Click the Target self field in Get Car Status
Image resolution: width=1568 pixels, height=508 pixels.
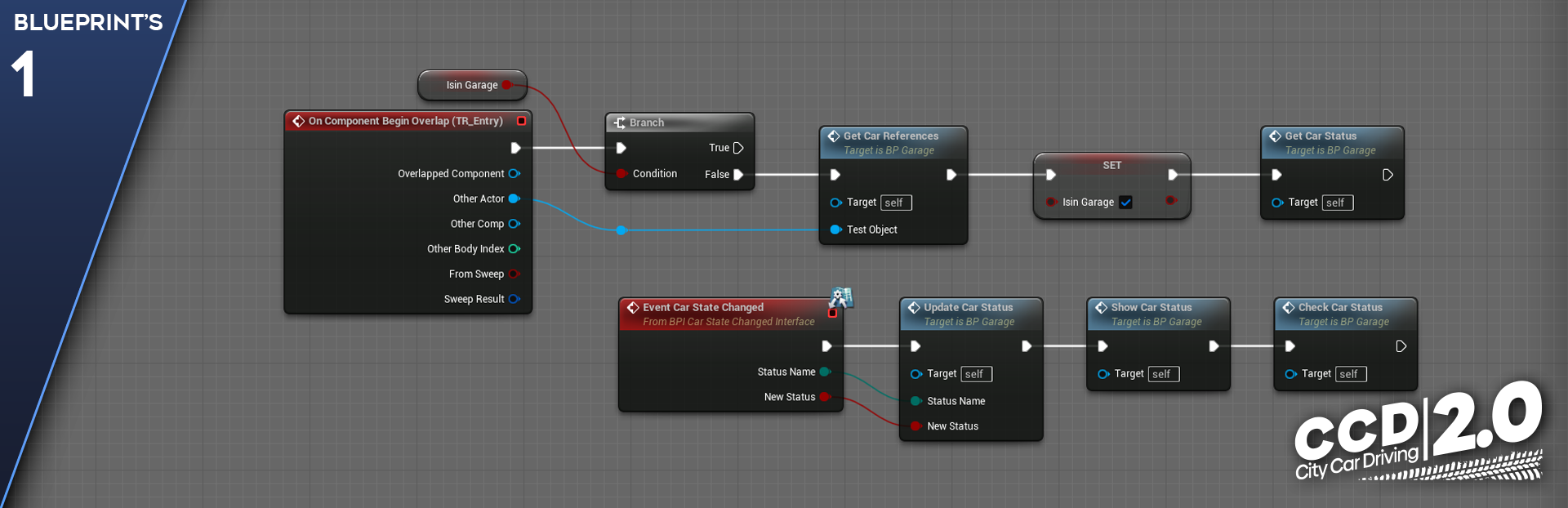1337,203
